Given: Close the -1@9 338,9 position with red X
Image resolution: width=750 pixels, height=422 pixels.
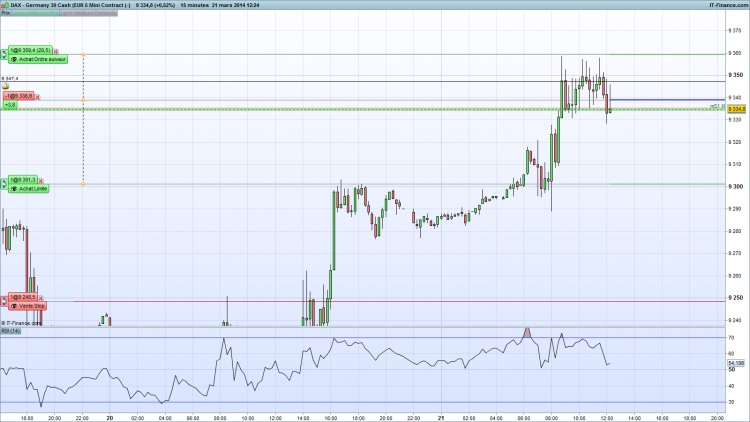Looking at the screenshot, I should pos(37,97).
